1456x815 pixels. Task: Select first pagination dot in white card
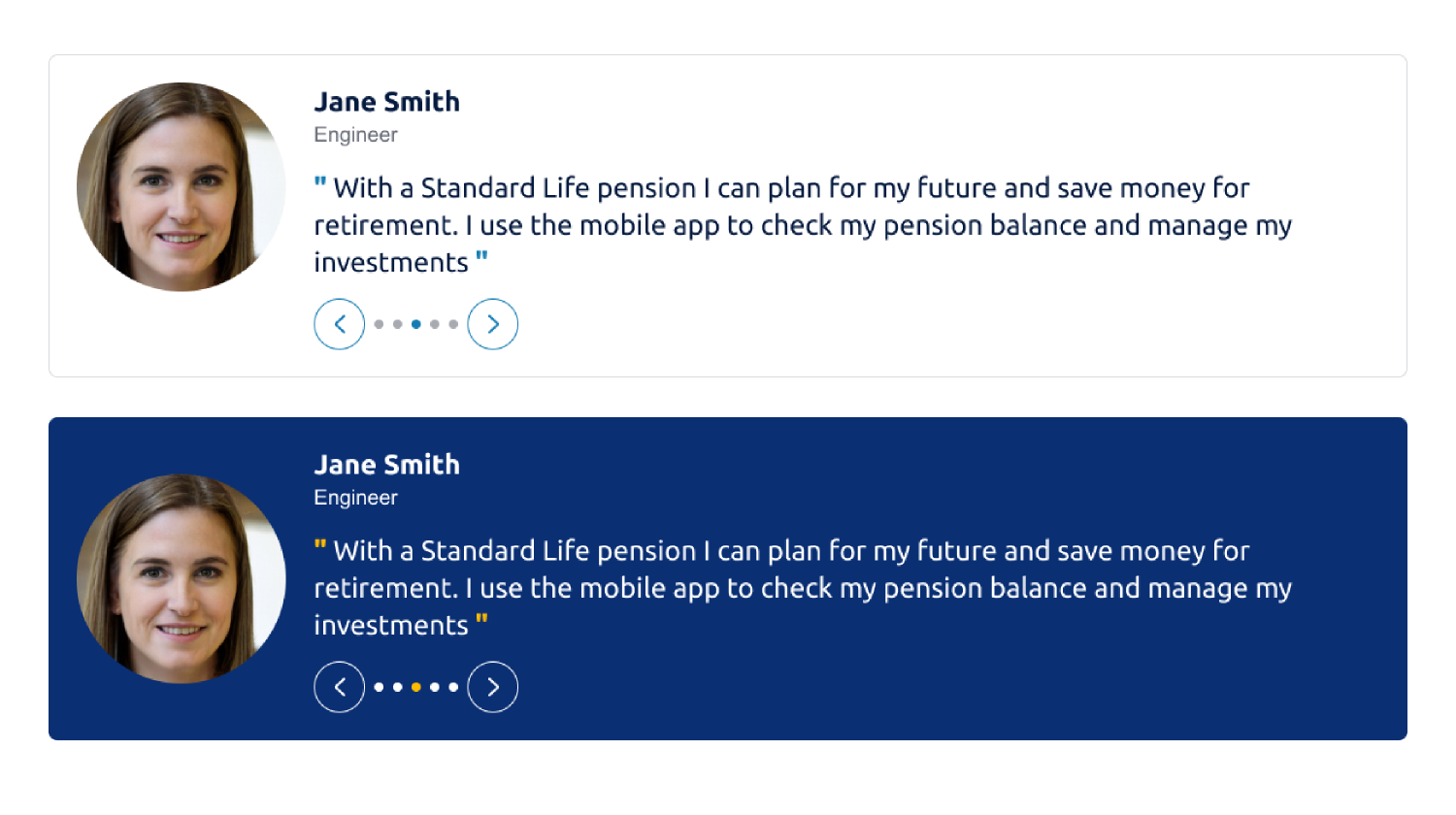[x=379, y=324]
